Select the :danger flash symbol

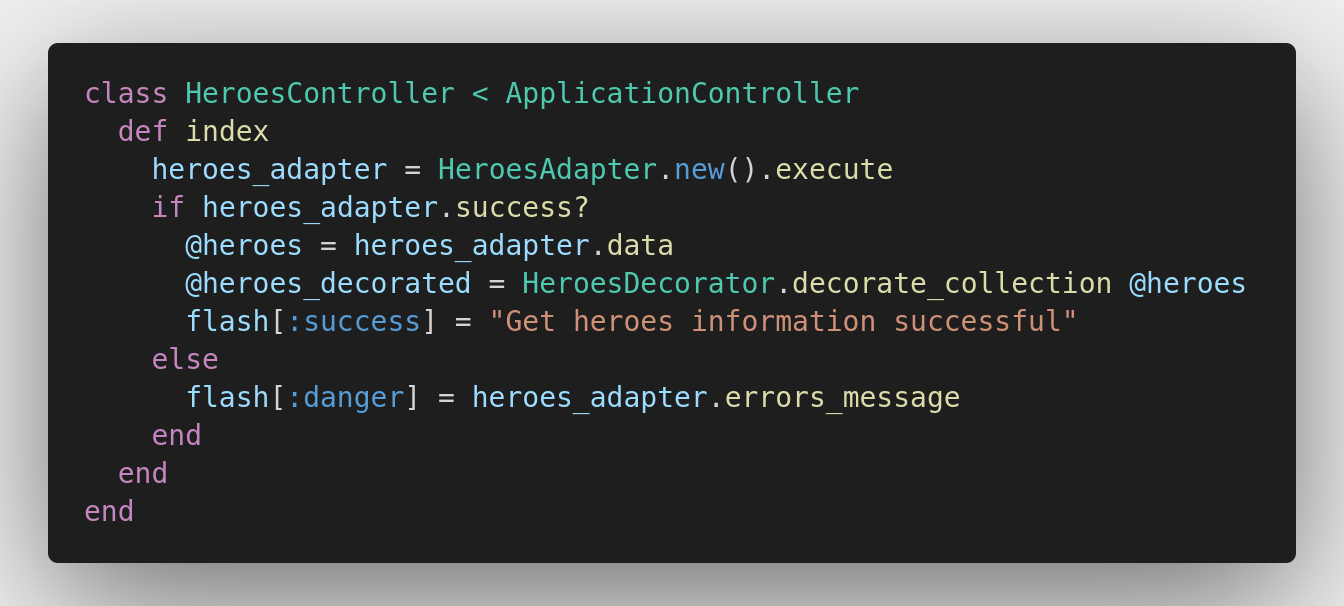pyautogui.click(x=346, y=398)
